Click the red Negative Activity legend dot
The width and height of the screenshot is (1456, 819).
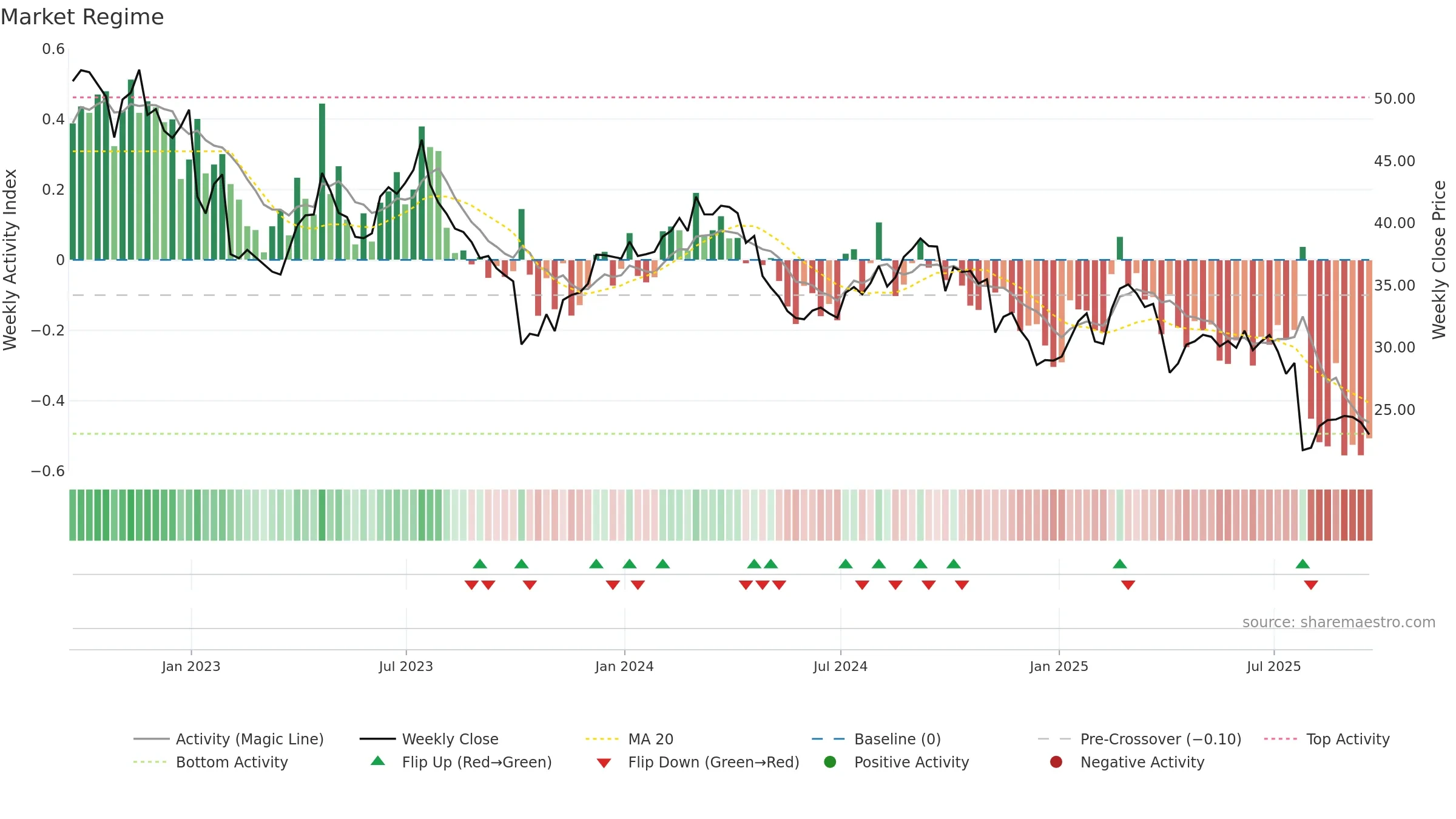(x=1056, y=762)
